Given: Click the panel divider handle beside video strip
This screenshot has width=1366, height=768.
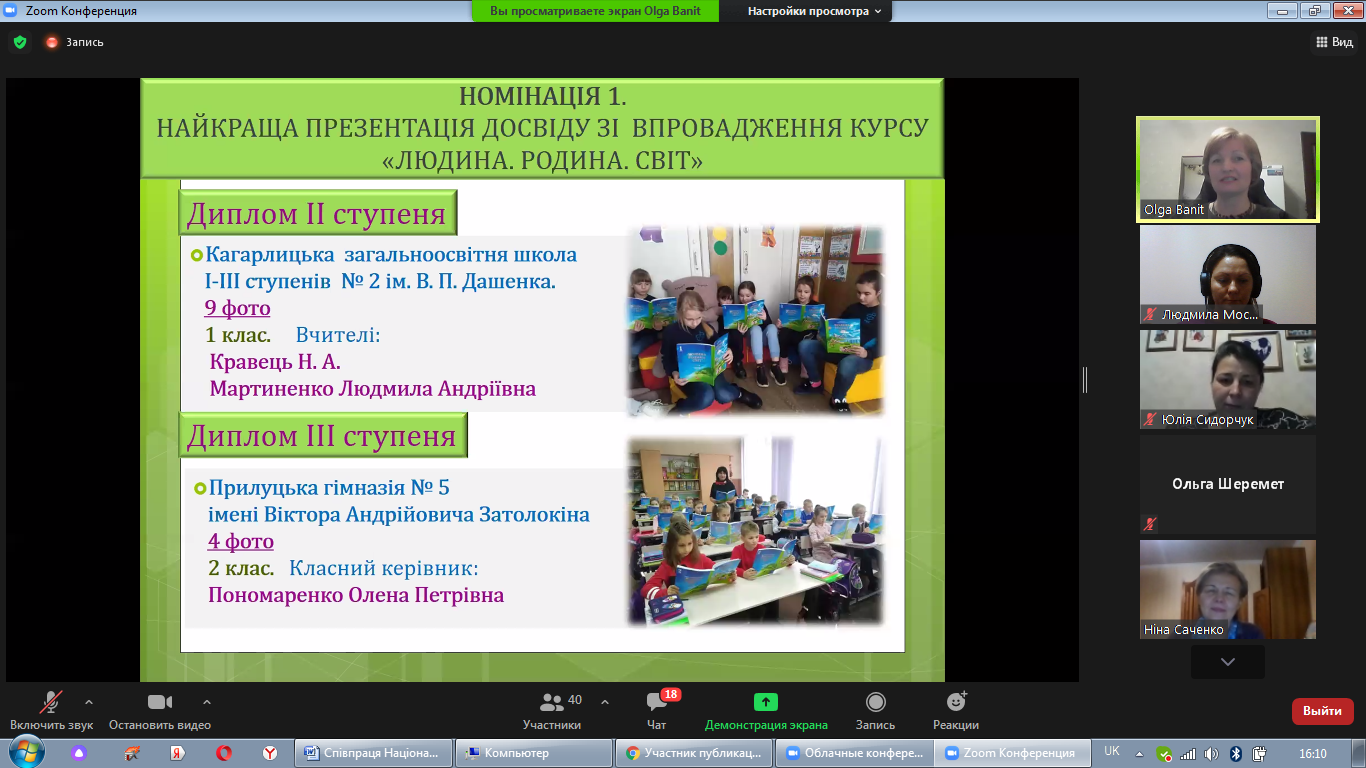Looking at the screenshot, I should pos(1084,380).
